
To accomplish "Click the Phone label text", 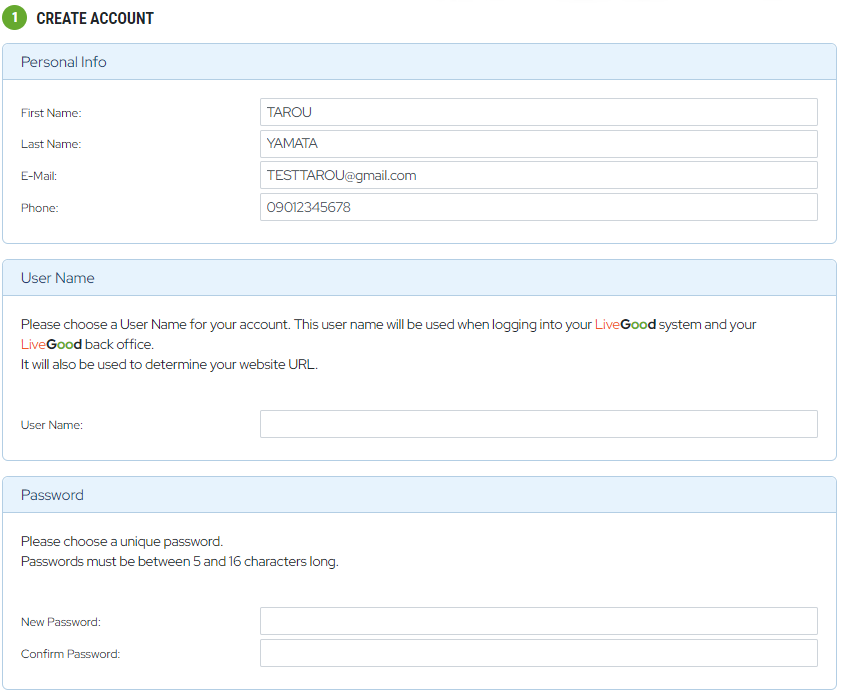I will tap(40, 208).
